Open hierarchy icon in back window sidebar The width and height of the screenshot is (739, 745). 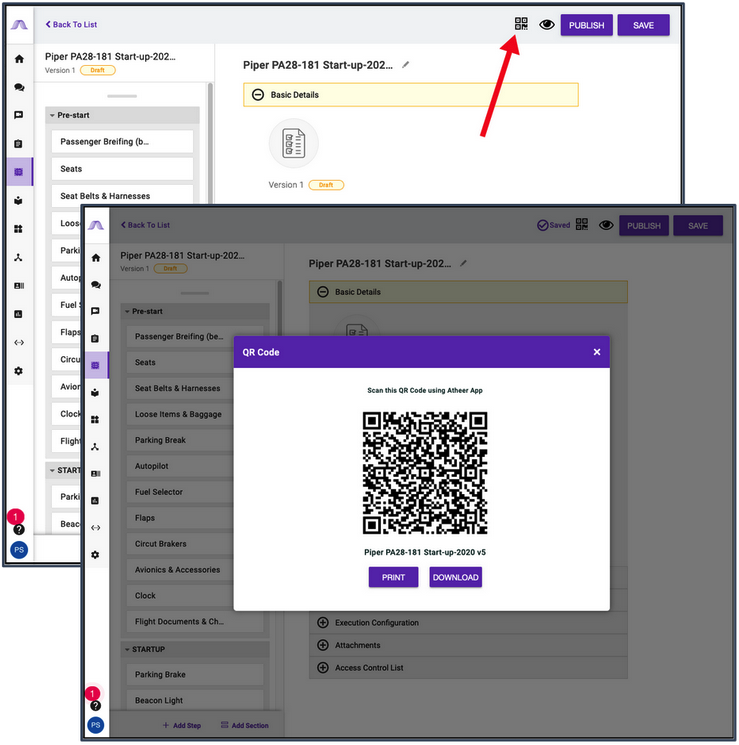tap(18, 258)
